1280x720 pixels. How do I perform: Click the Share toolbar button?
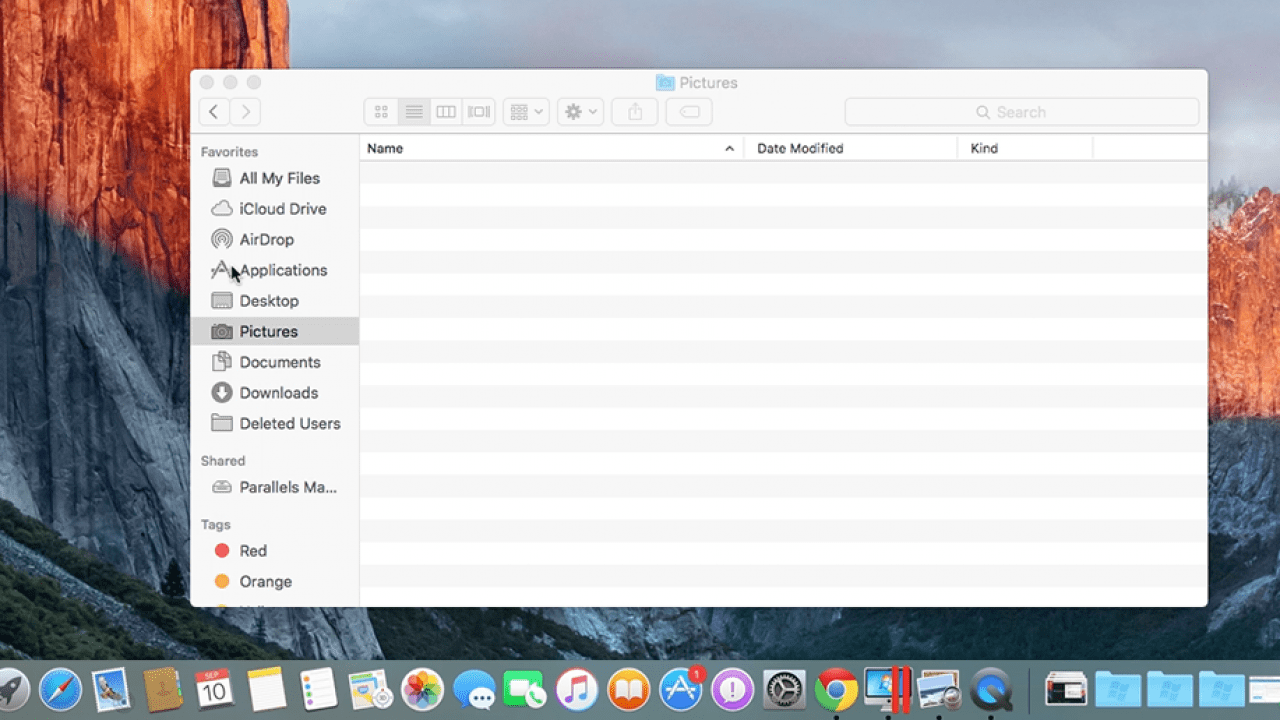(635, 112)
